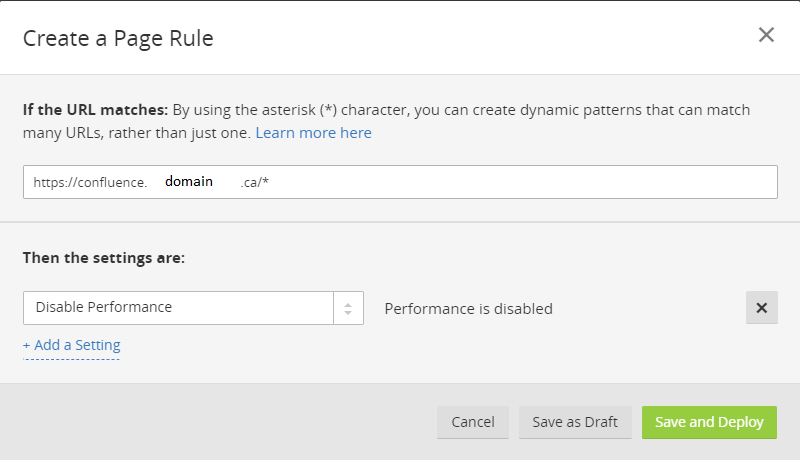
Task: Click the up arrow in settings selector
Action: [x=348, y=303]
